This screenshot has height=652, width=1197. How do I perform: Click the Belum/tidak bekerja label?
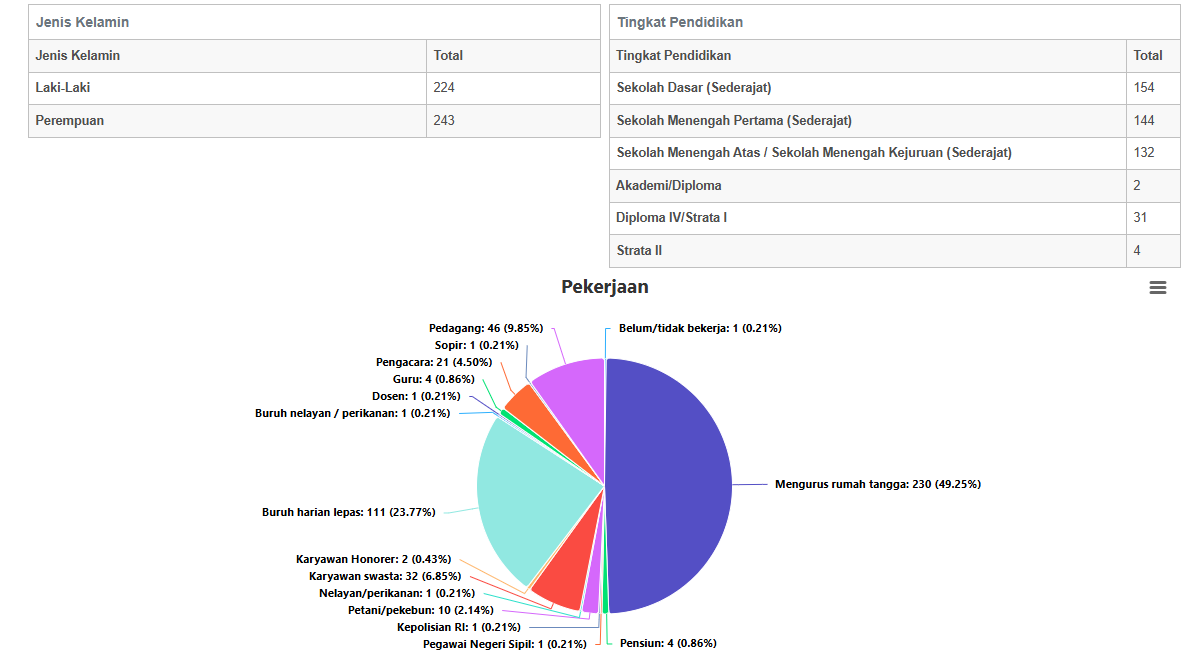coord(700,328)
